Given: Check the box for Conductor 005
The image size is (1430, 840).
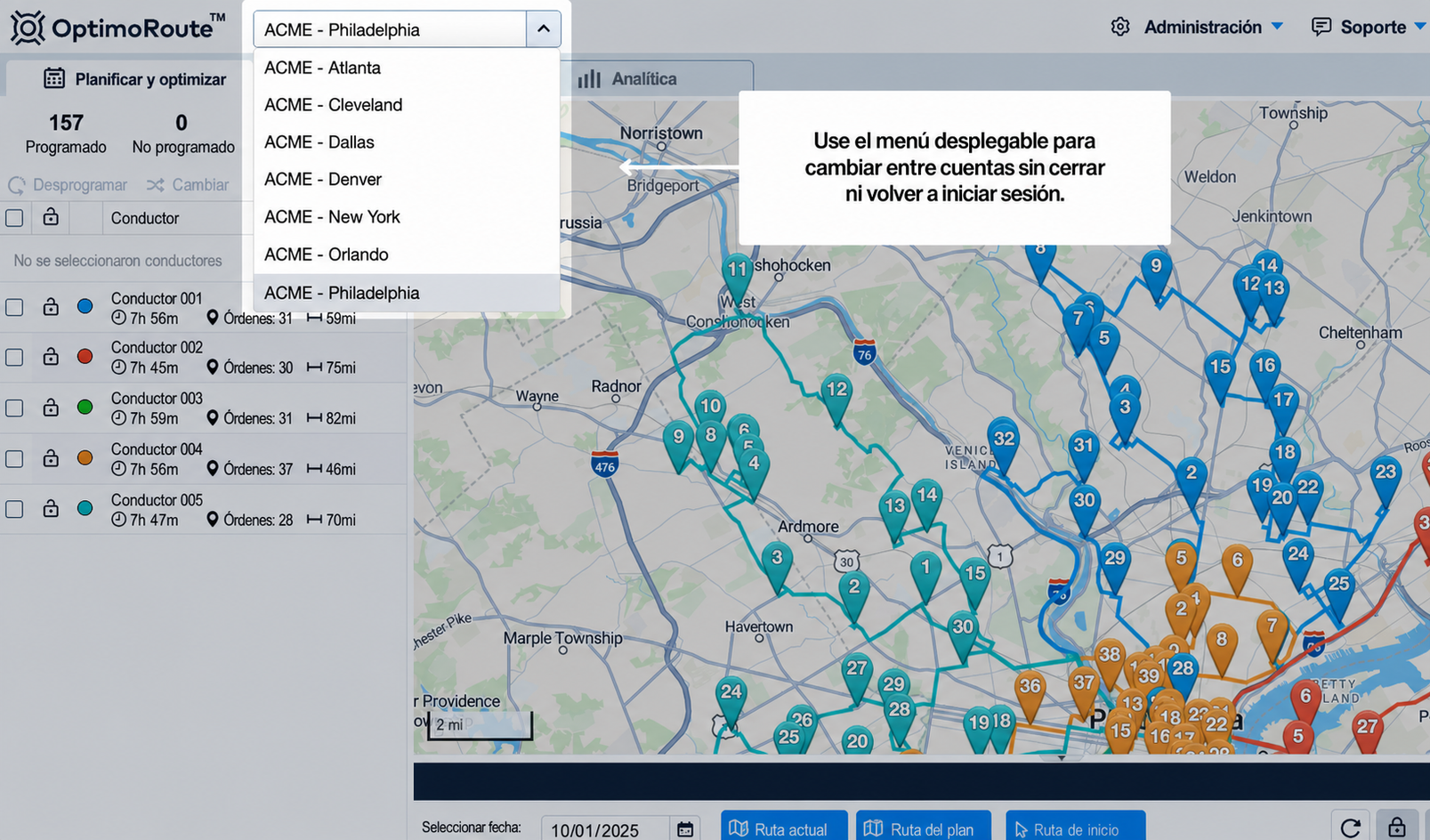Looking at the screenshot, I should point(14,509).
